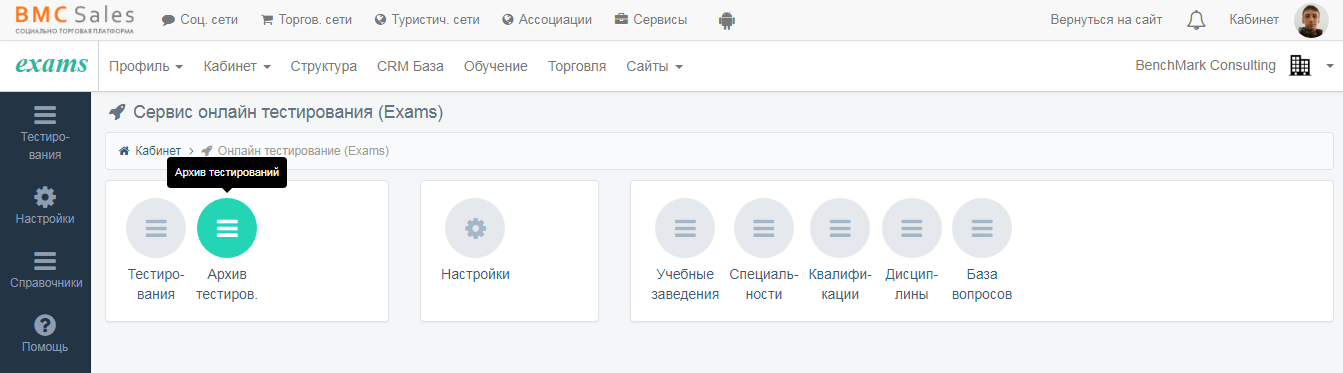Image resolution: width=1343 pixels, height=373 pixels.
Task: Open Соц. сети in the top bar
Action: click(200, 20)
